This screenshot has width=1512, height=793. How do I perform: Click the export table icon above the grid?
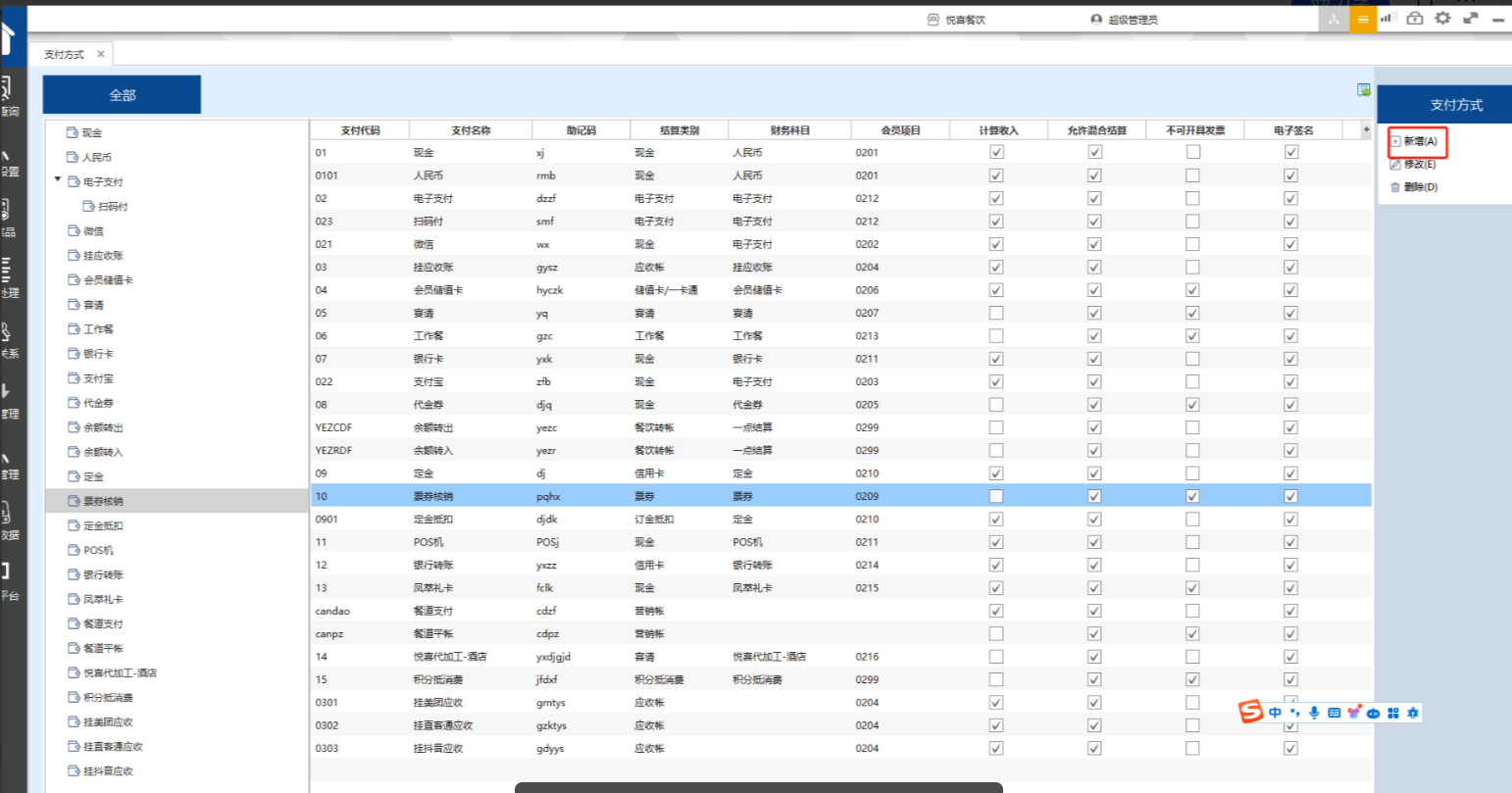[1363, 90]
